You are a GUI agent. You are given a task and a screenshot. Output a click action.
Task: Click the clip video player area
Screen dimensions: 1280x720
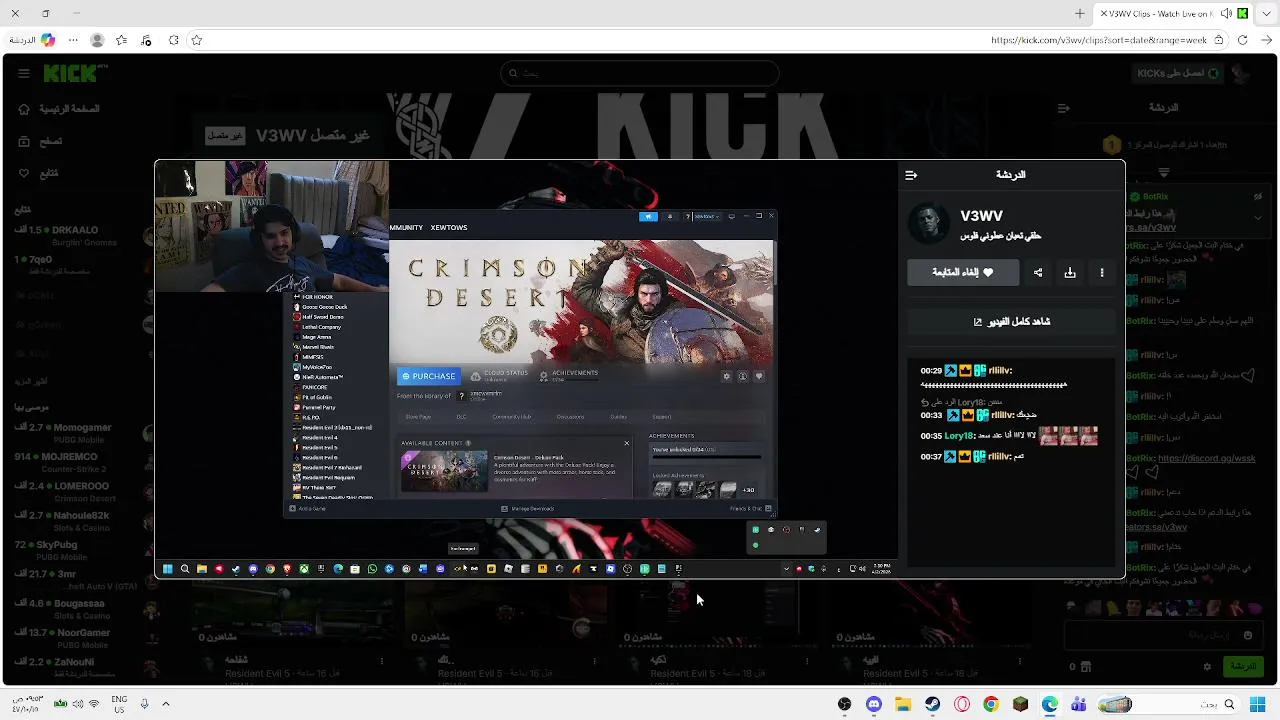pyautogui.click(x=526, y=368)
